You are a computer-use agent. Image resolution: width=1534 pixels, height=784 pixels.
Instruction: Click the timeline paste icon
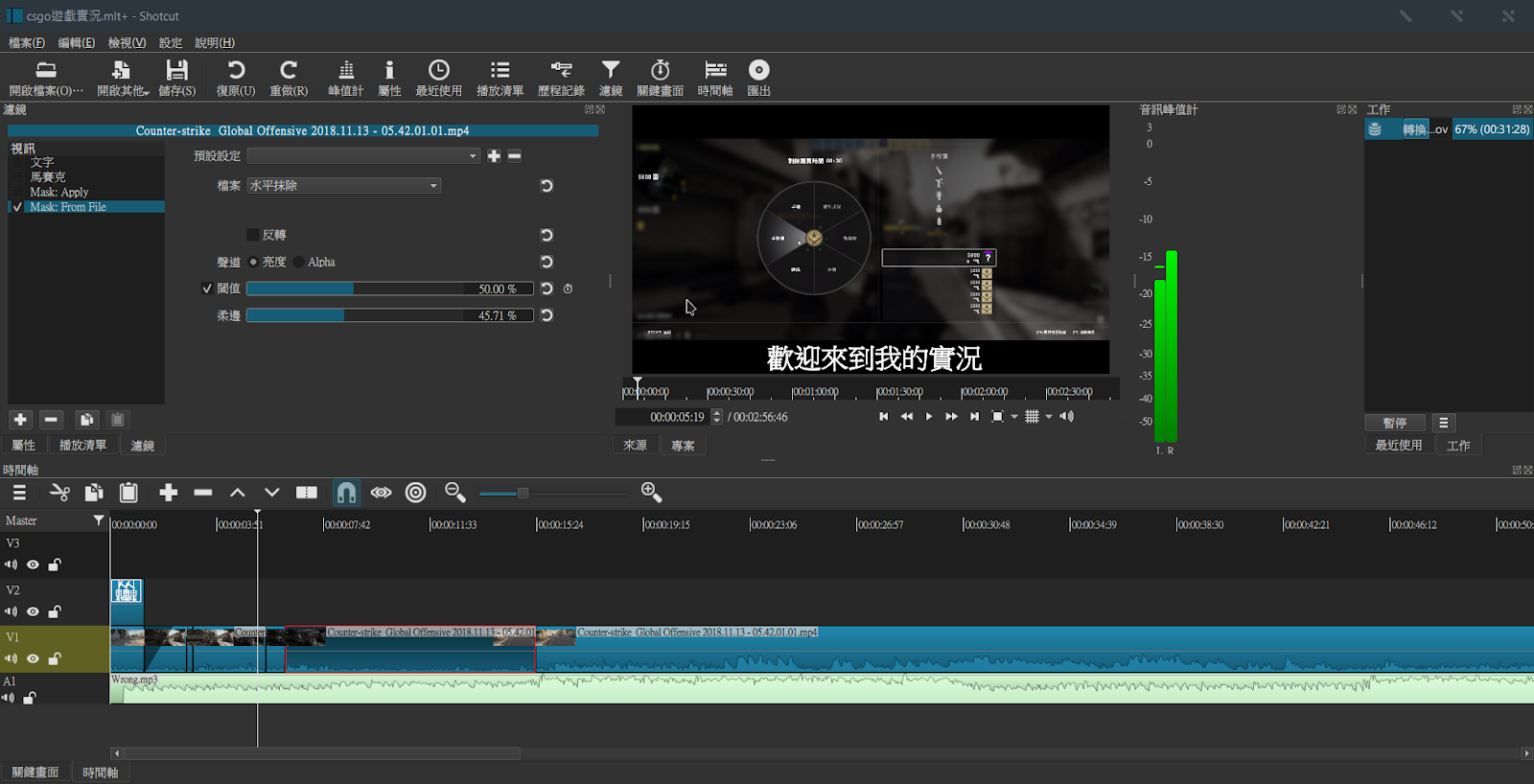point(128,493)
